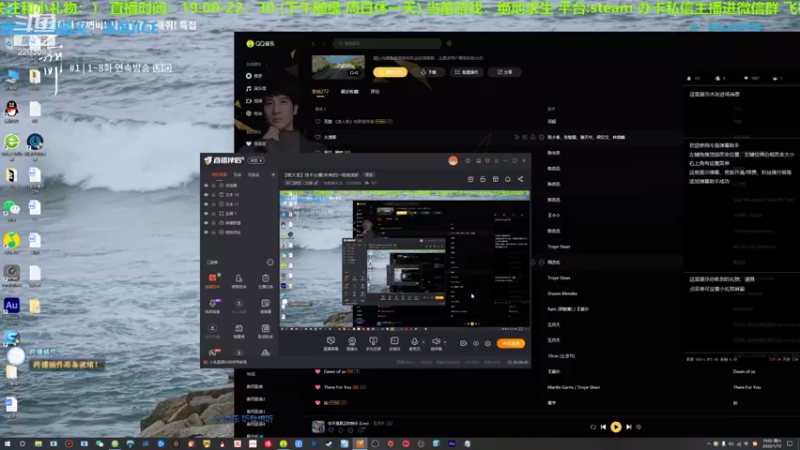Download the hovered song row in QQ Music
800x450 pixels.
(533, 137)
